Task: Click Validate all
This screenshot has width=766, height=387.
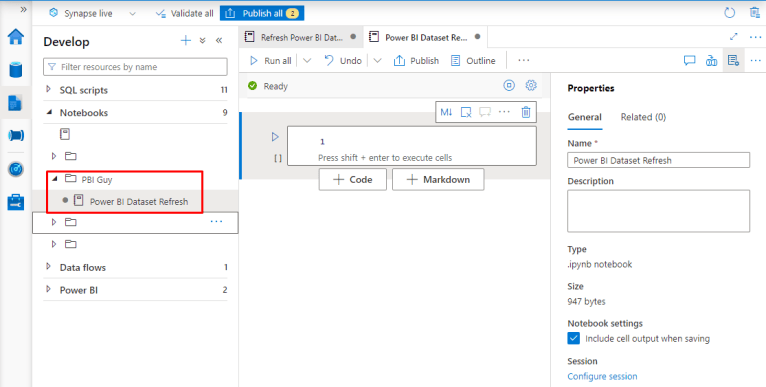Action: point(184,14)
